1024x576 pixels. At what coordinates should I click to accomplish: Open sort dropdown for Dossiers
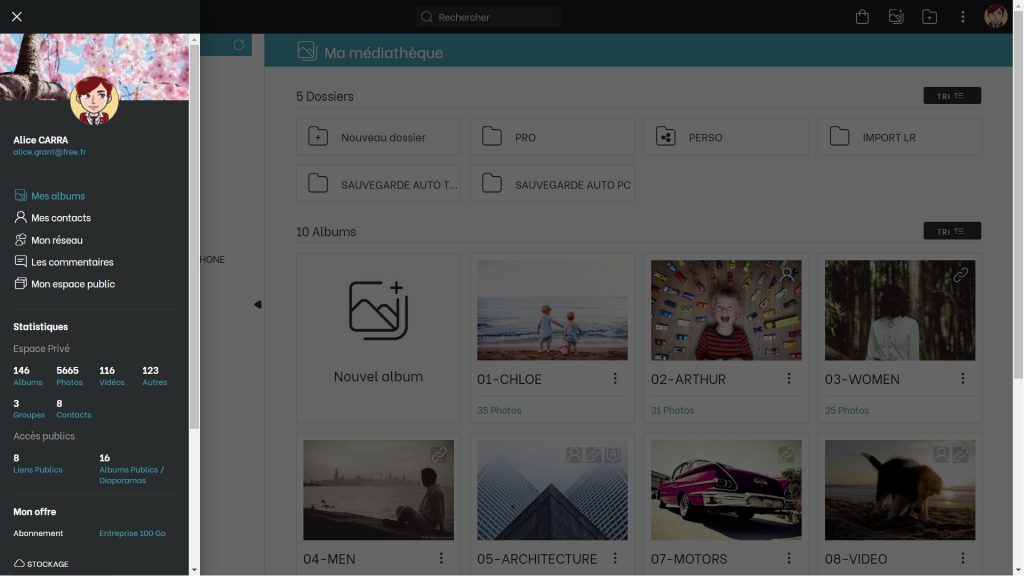point(951,96)
